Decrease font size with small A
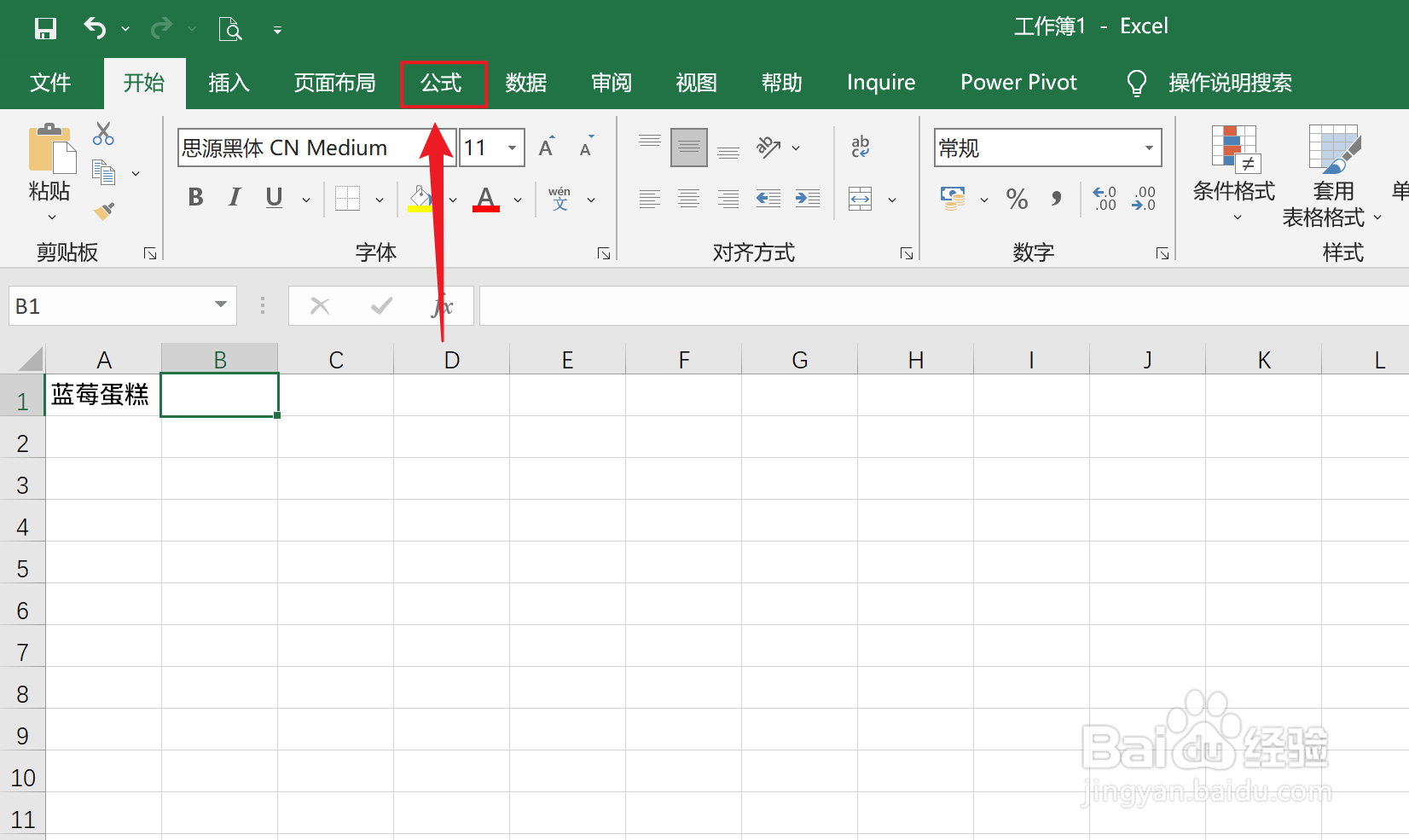This screenshot has height=840, width=1409. (x=586, y=147)
